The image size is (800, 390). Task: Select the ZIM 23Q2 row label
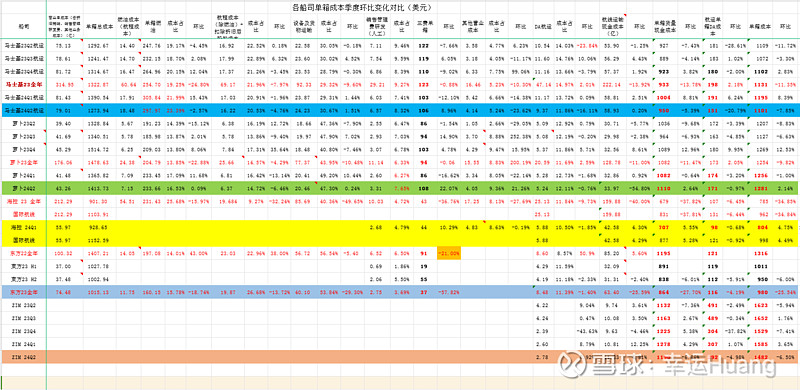coord(23,305)
